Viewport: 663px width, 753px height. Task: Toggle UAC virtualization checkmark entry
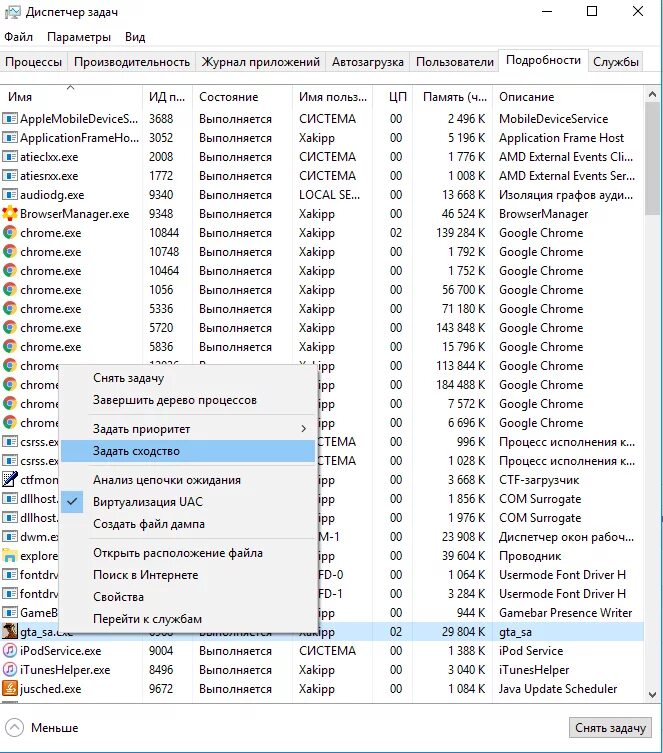(x=188, y=502)
